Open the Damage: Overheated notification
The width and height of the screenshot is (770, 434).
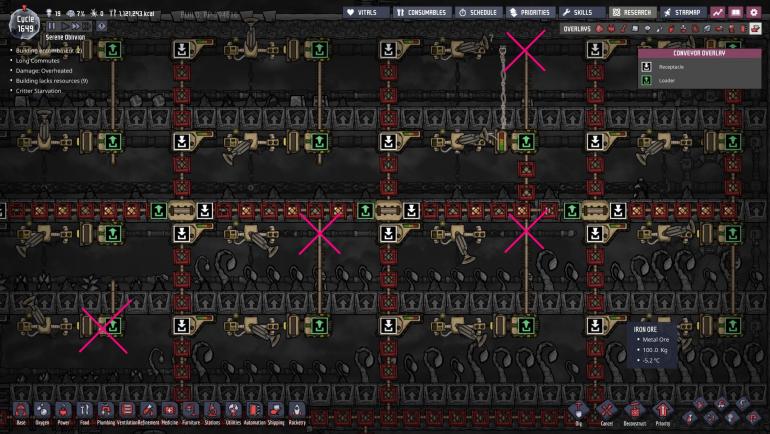pyautogui.click(x=44, y=71)
